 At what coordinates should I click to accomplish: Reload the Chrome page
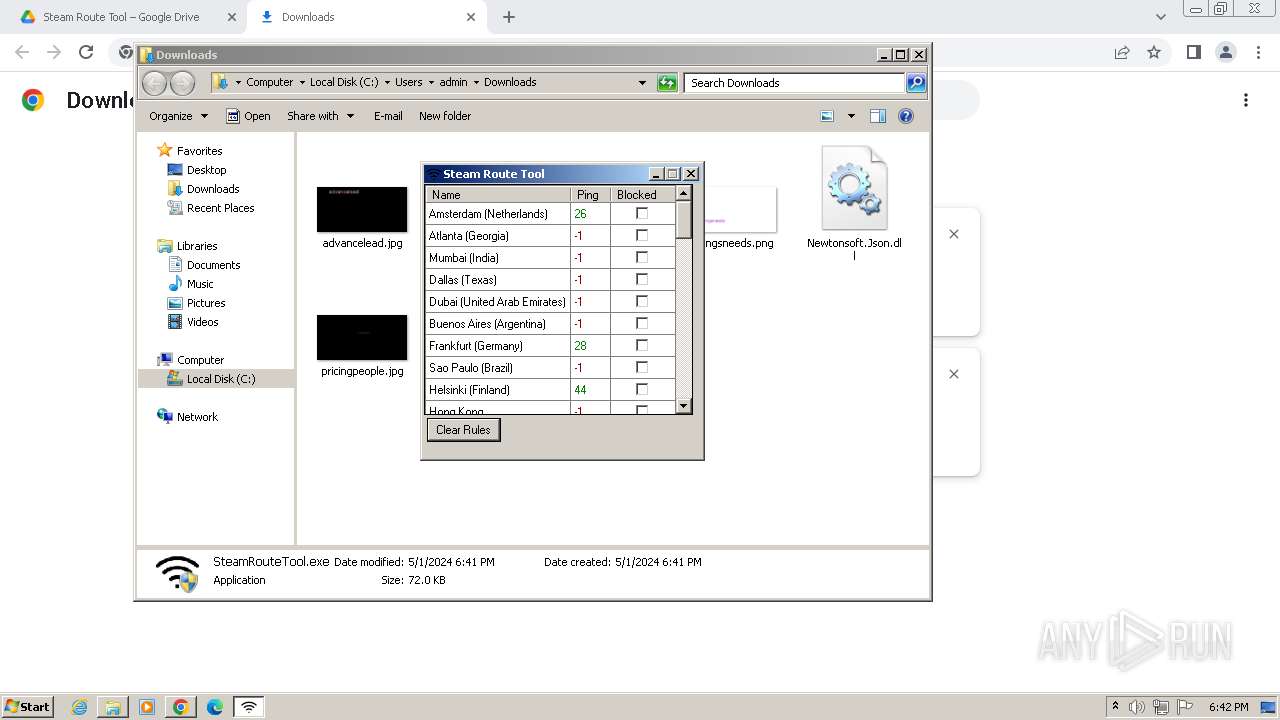point(86,52)
